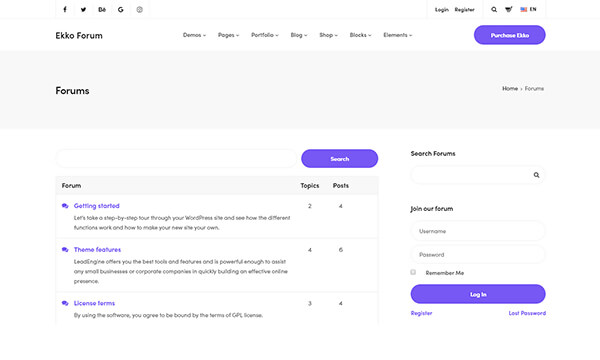Open the Shop menu item

[x=328, y=35]
